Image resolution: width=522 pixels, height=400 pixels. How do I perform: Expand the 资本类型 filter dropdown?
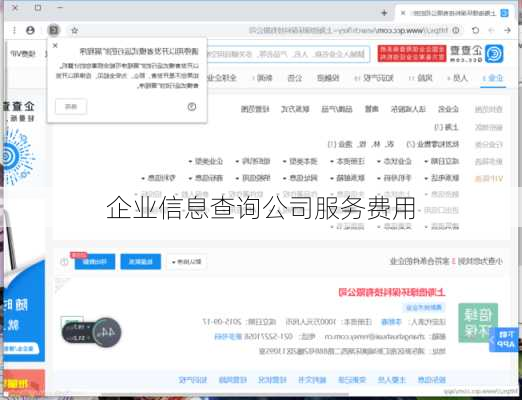pyautogui.click(x=300, y=162)
